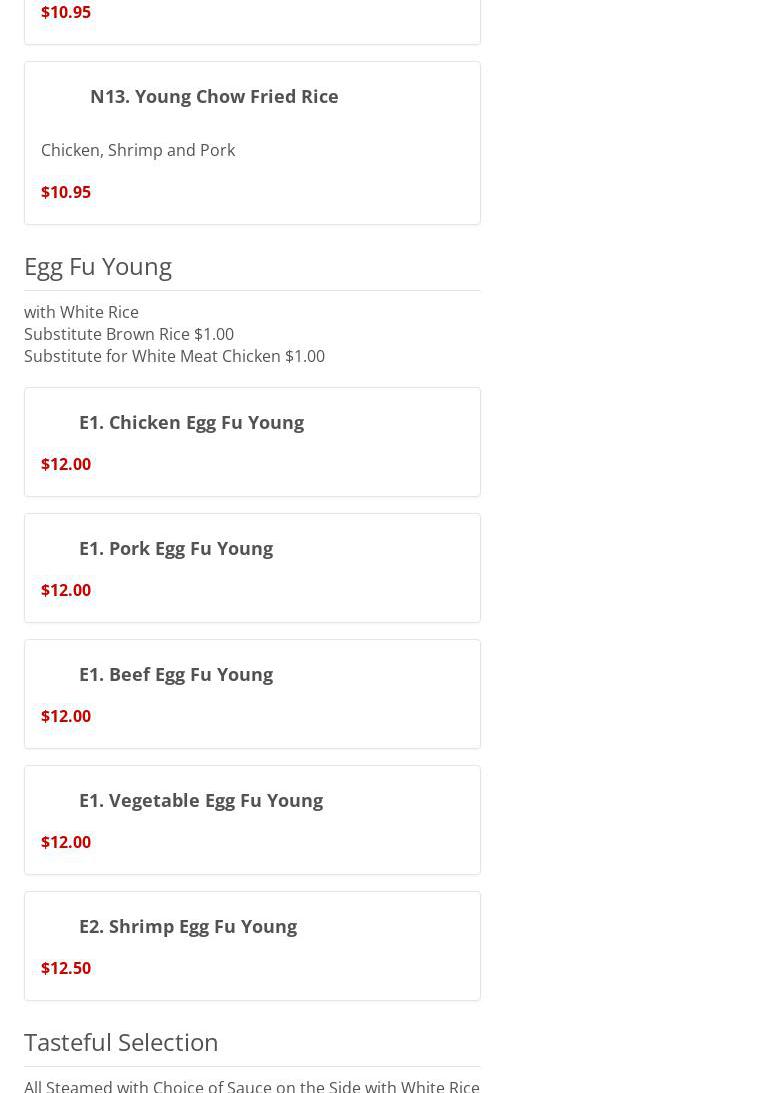Viewport: 770px width, 1093px height.
Task: Click the $12.00 price for Chicken Egg Fu Young
Action: coord(66,464)
